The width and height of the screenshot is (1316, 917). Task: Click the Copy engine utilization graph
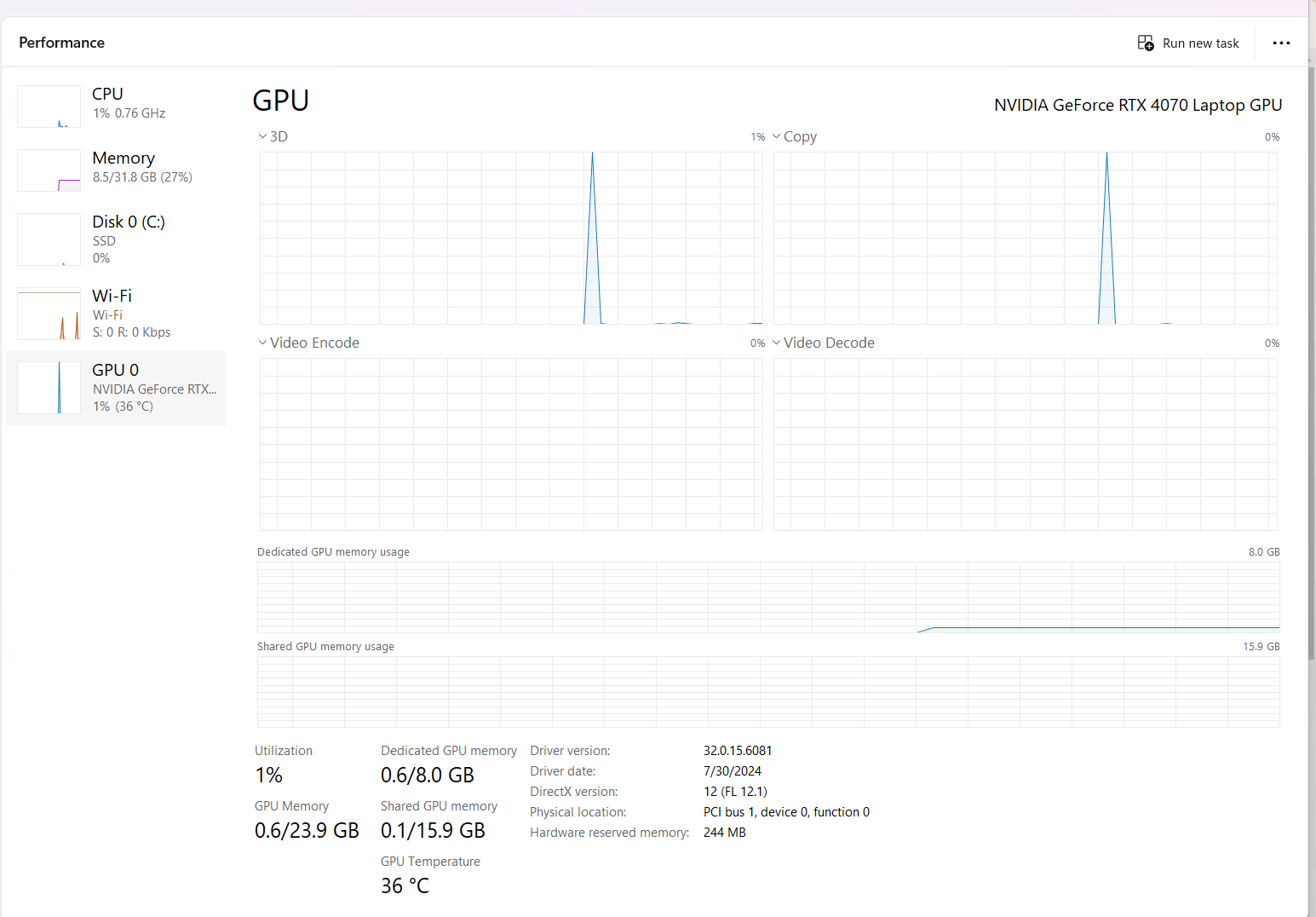click(x=1026, y=238)
